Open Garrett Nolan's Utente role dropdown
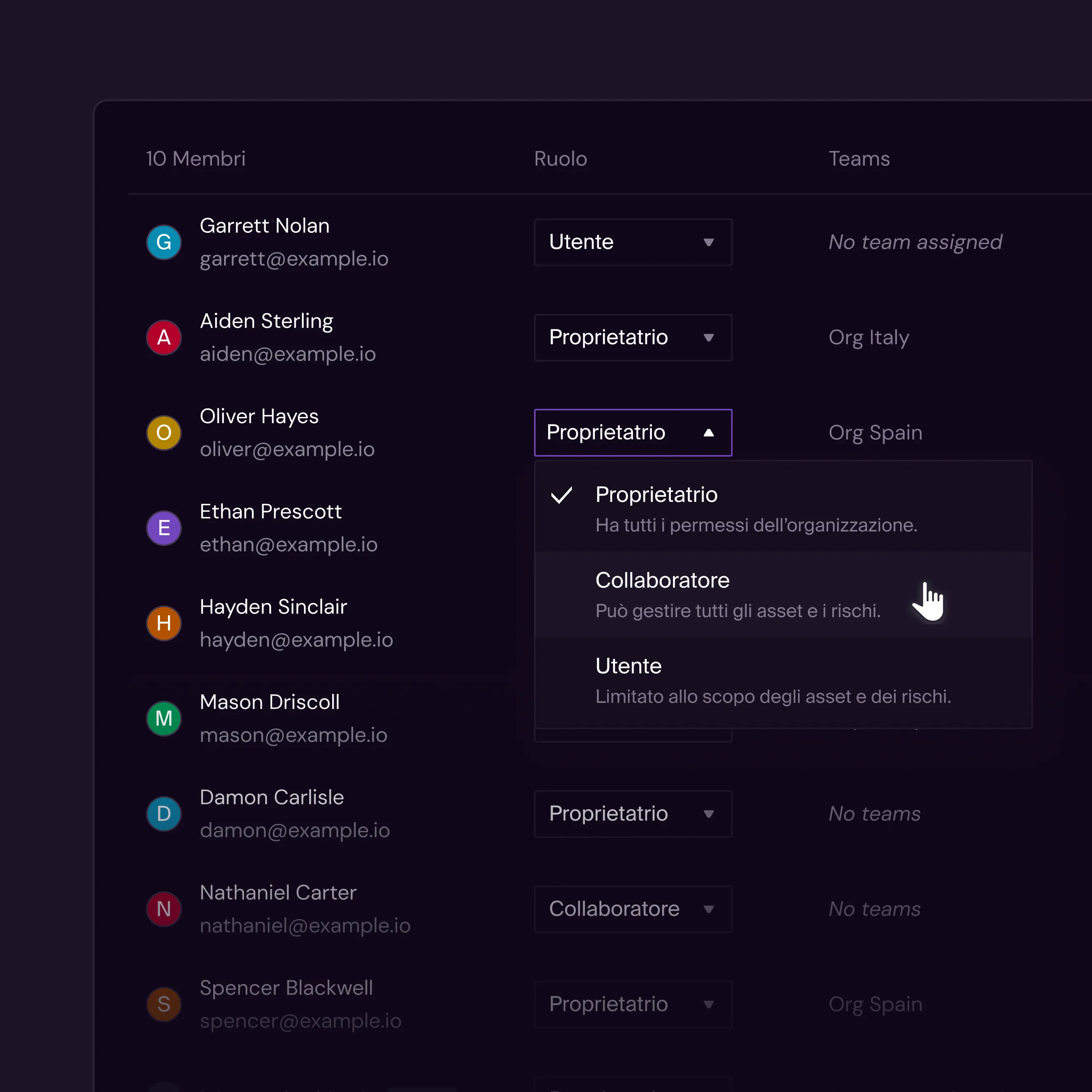Image resolution: width=1092 pixels, height=1092 pixels. click(x=632, y=242)
